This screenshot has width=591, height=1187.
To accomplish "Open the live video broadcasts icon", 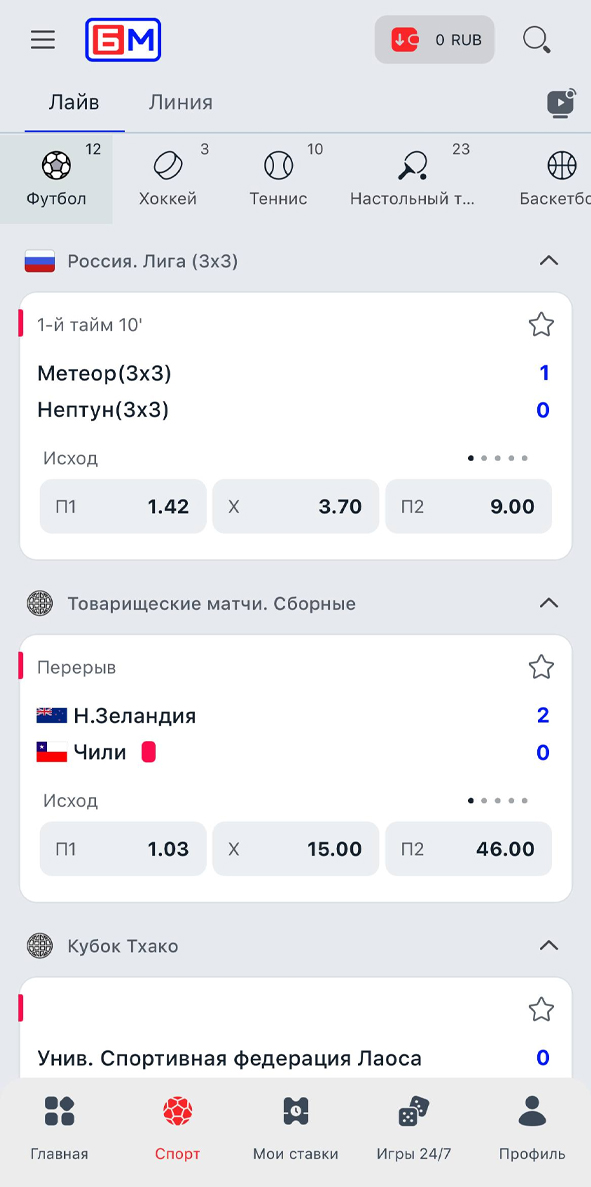I will pos(561,102).
